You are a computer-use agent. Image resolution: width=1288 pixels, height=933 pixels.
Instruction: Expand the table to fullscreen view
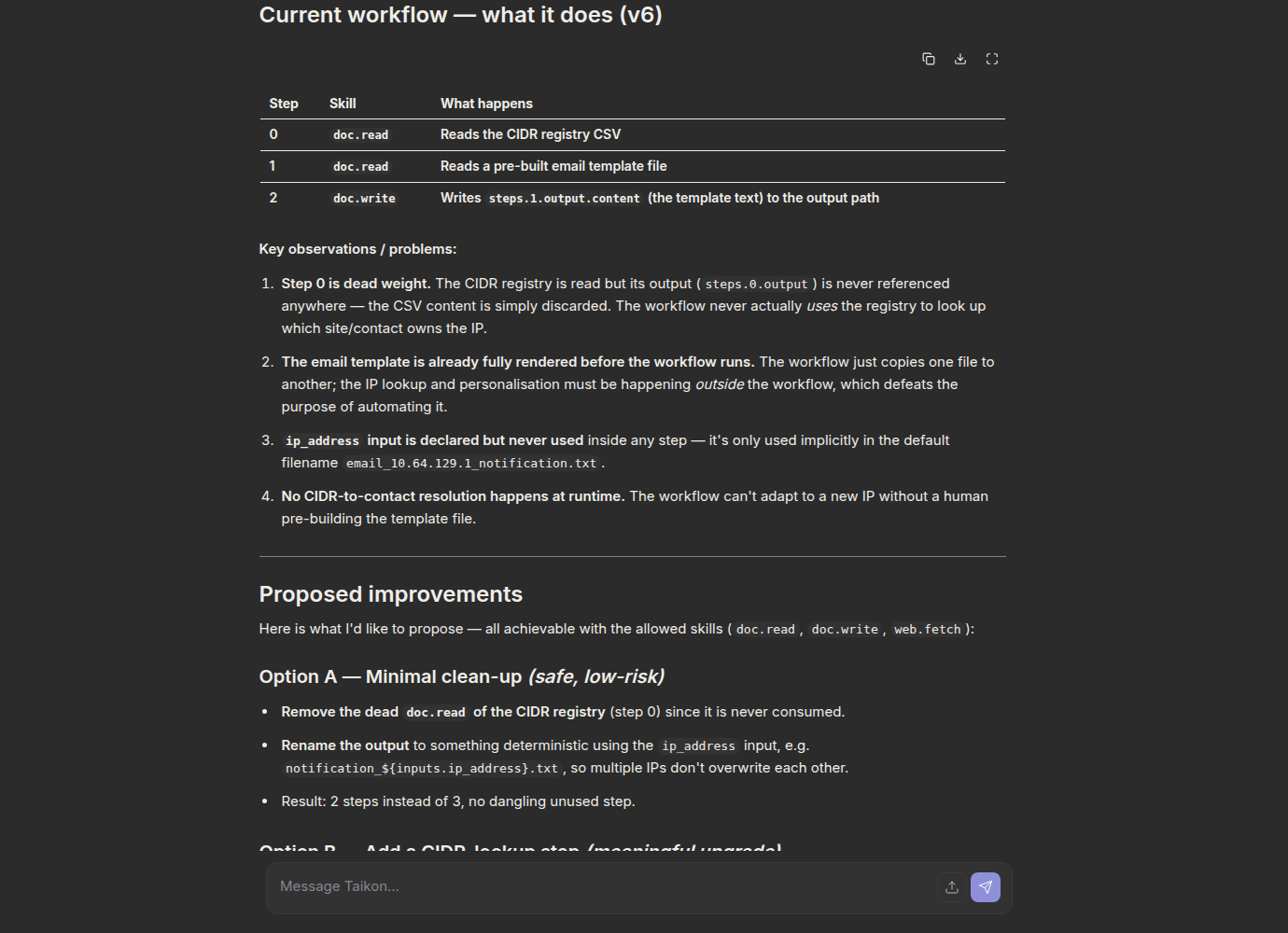point(992,59)
